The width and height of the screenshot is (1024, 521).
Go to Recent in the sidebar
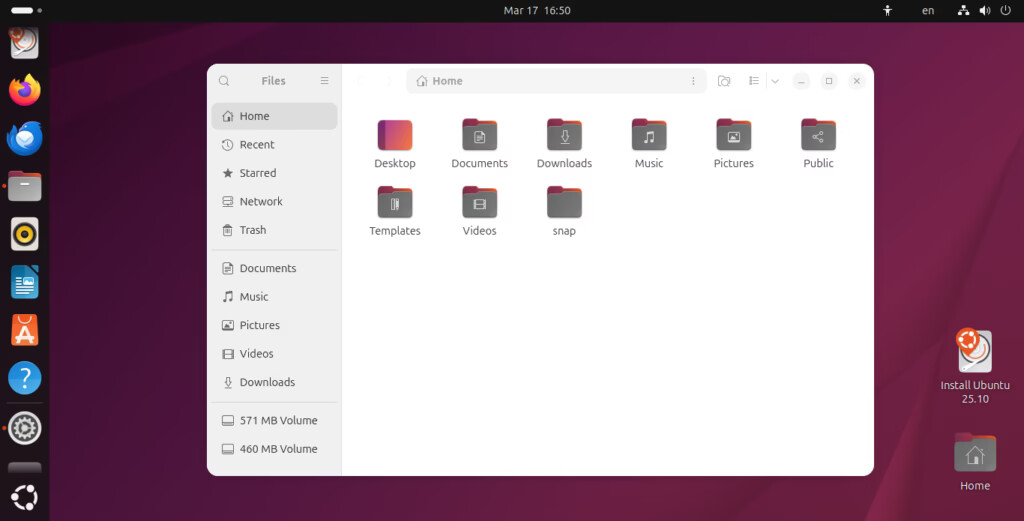(x=256, y=145)
